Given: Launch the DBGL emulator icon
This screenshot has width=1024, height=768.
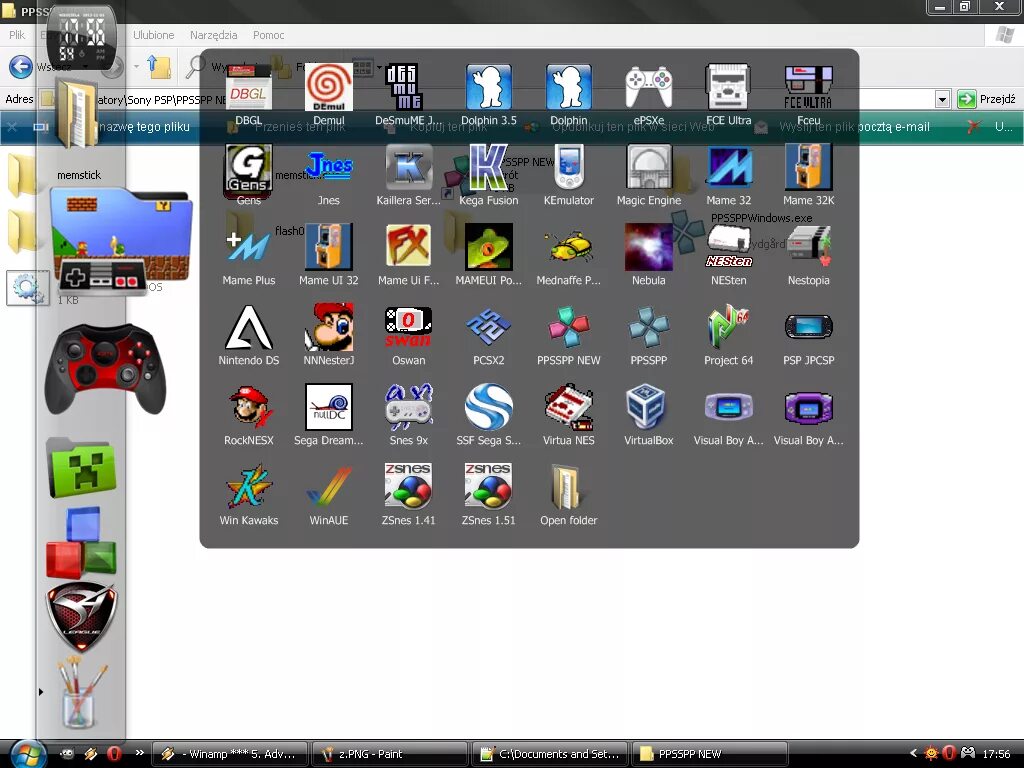Looking at the screenshot, I should point(248,88).
